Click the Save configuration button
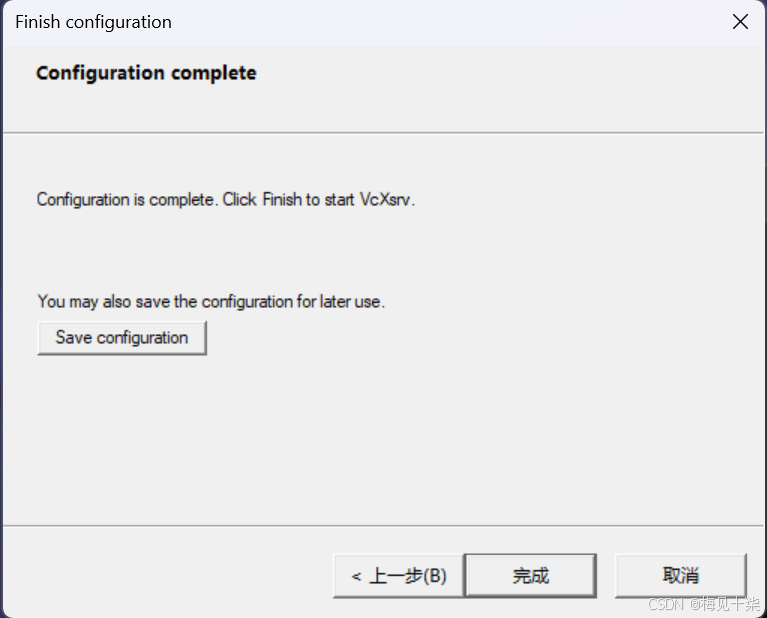 (122, 338)
